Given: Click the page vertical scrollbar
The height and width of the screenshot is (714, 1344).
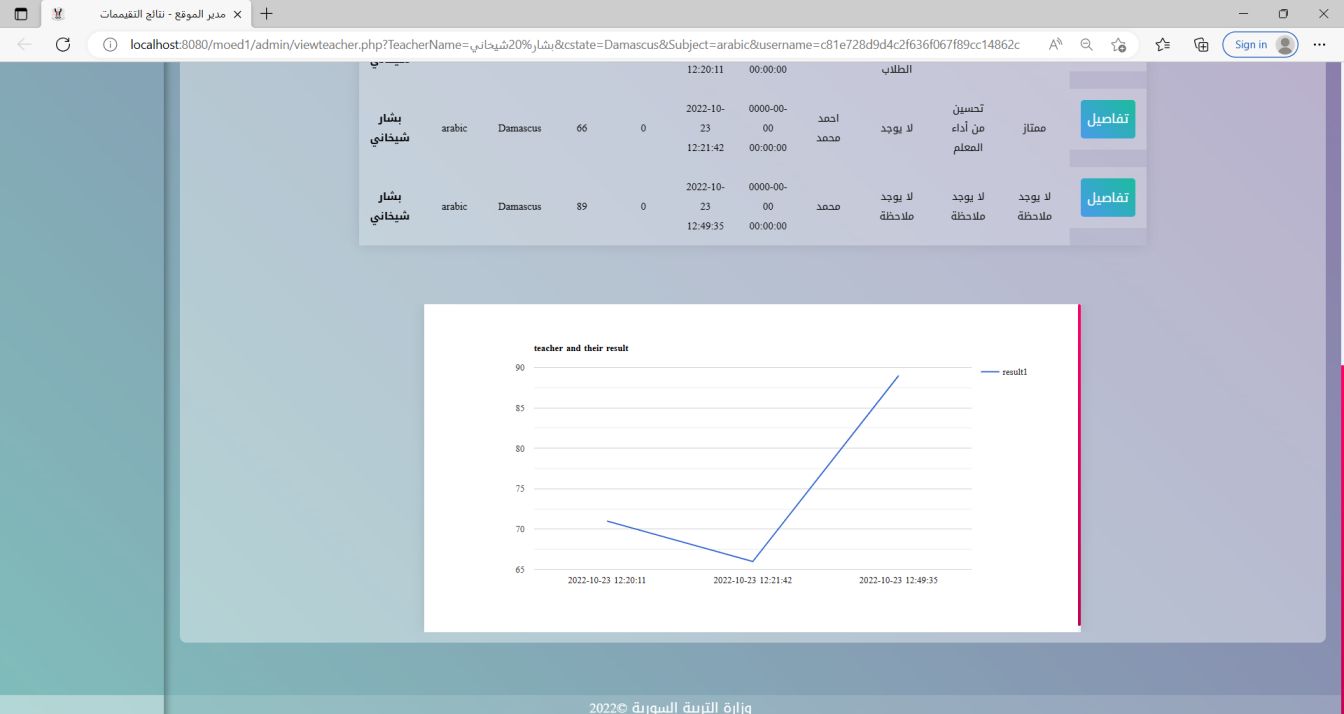Looking at the screenshot, I should (1340, 450).
